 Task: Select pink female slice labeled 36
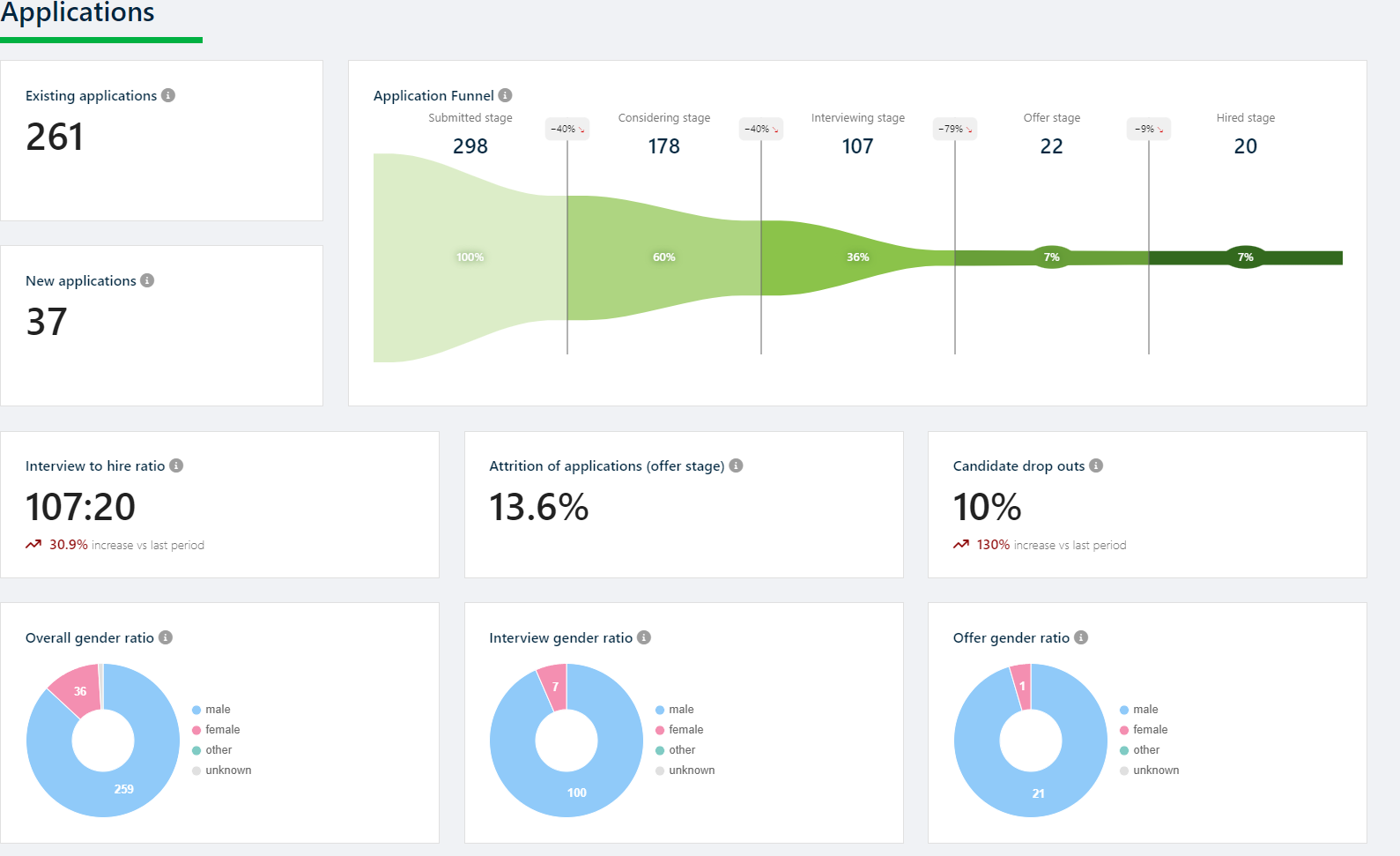tap(78, 690)
